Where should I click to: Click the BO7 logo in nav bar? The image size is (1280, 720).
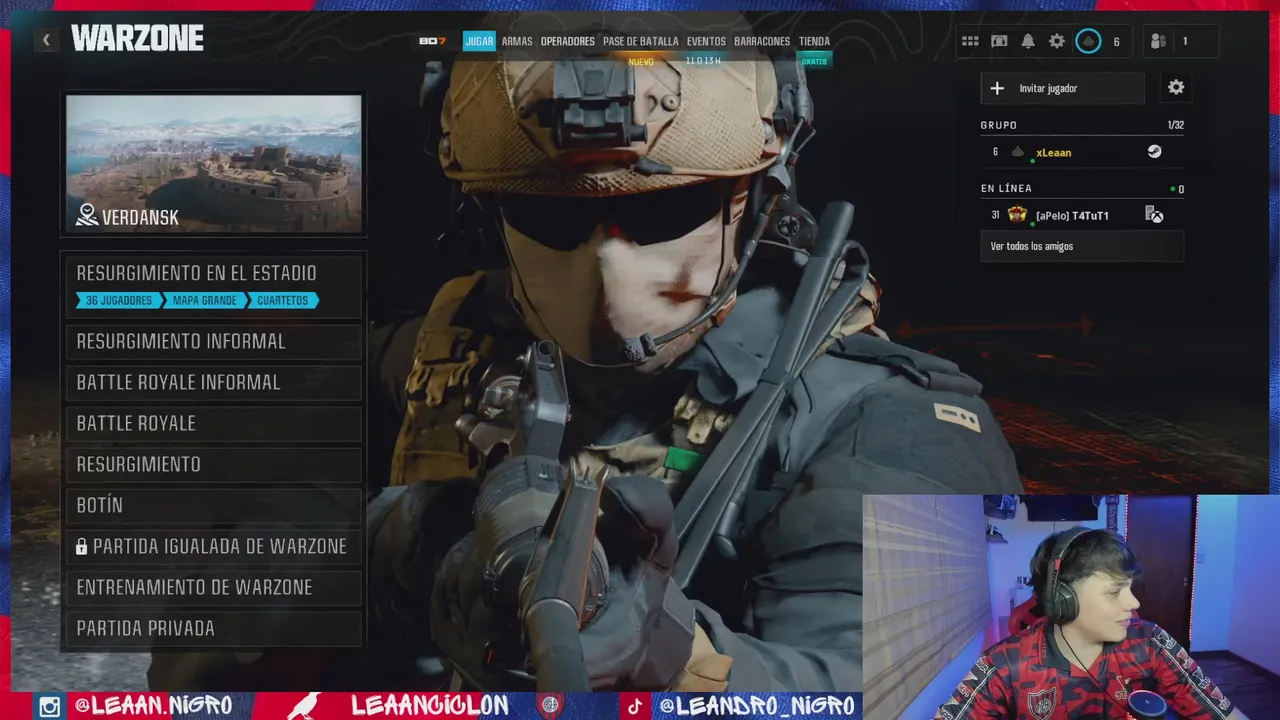432,41
